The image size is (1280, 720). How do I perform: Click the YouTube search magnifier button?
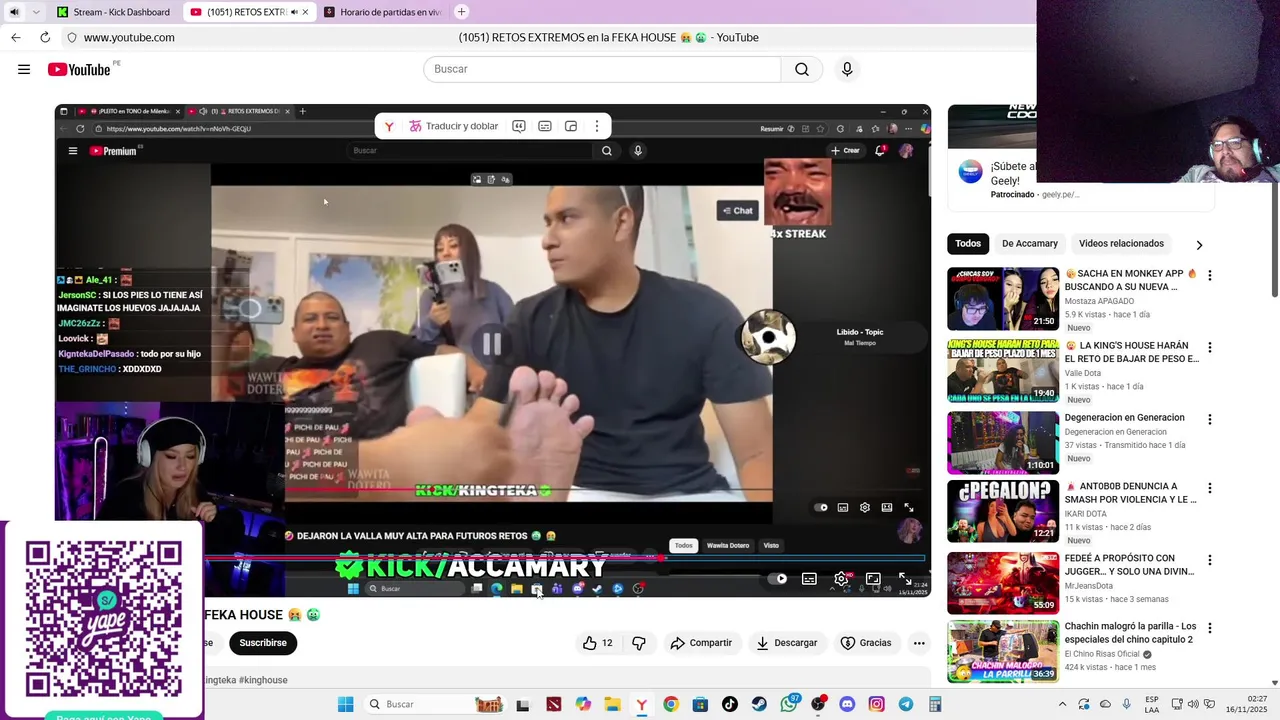pos(802,69)
